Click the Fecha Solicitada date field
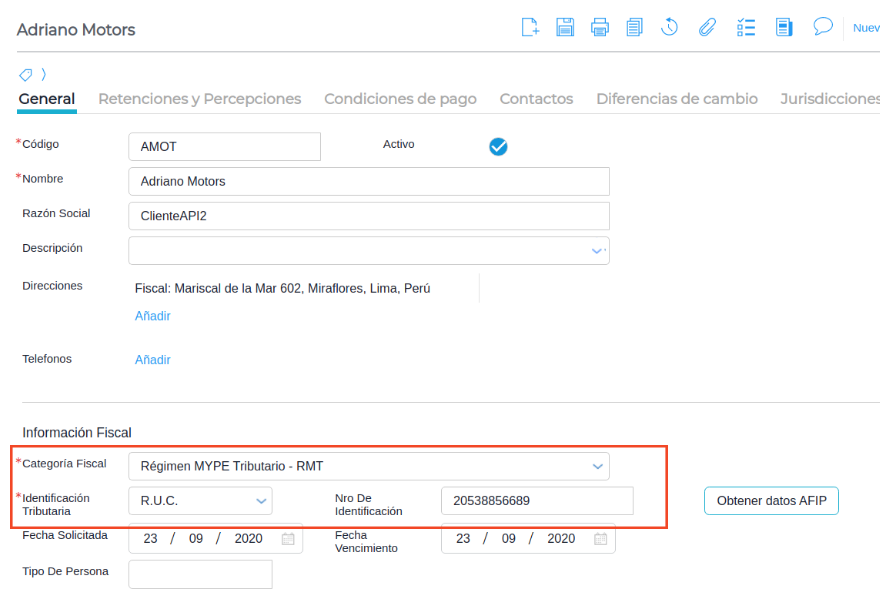Viewport: 896px width, 597px height. 215,539
